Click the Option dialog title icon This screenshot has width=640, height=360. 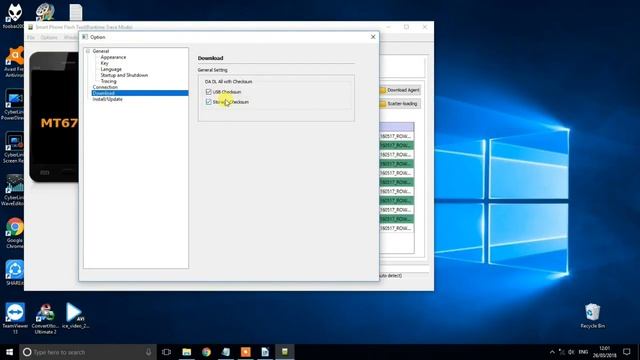click(x=85, y=37)
